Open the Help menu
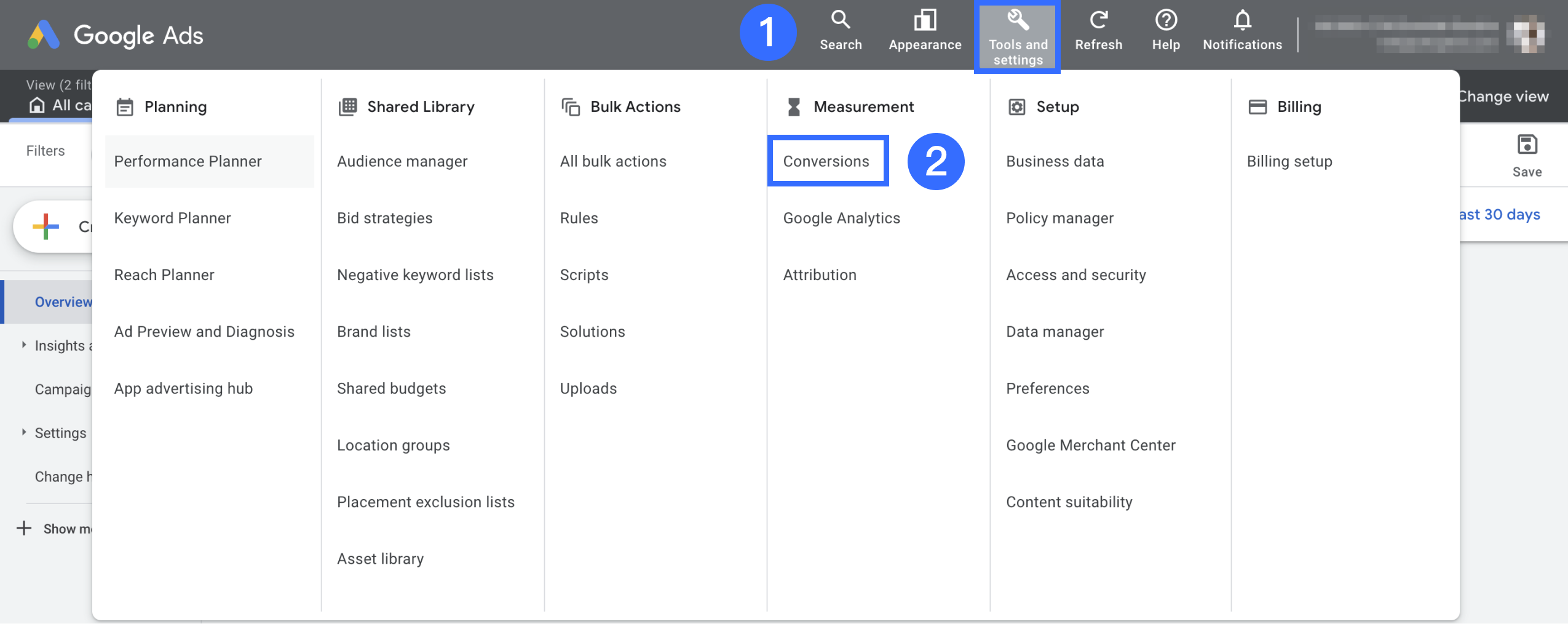The width and height of the screenshot is (1568, 624). (x=1165, y=31)
